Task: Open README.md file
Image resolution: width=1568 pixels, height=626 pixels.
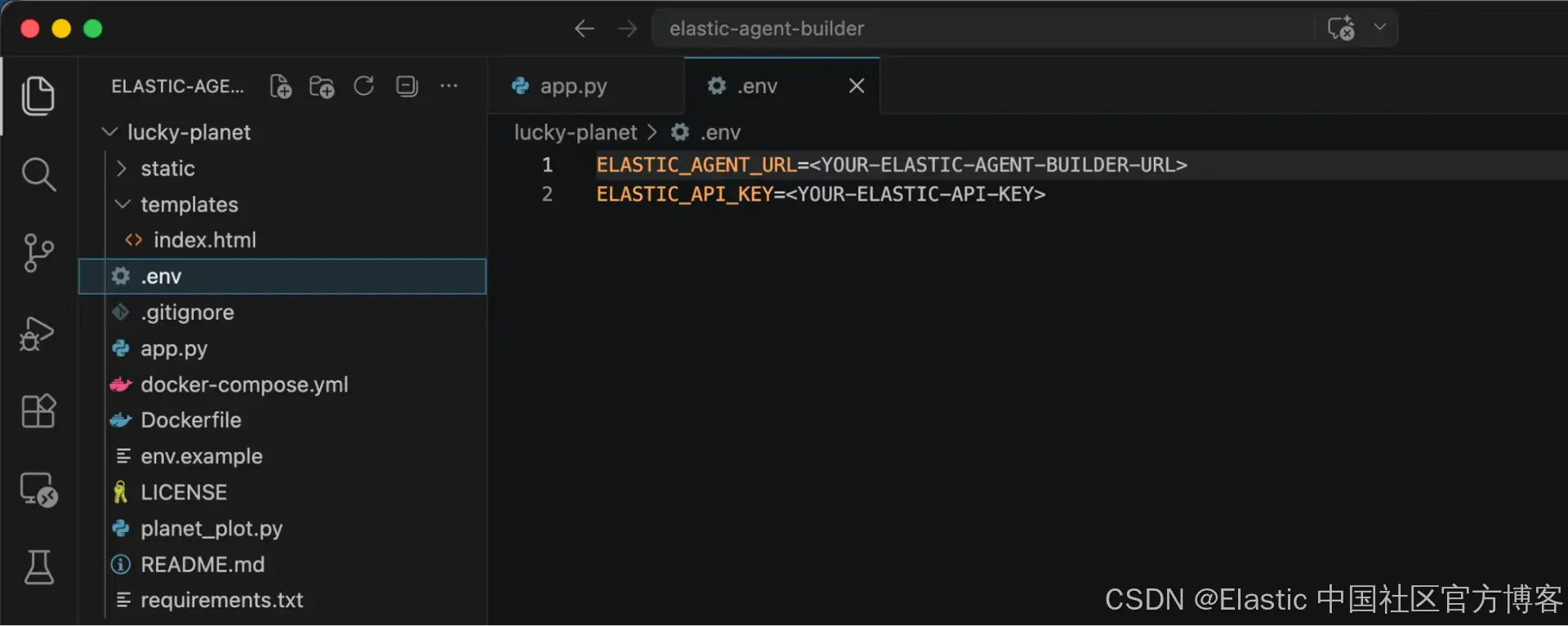Action: (x=283, y=564)
